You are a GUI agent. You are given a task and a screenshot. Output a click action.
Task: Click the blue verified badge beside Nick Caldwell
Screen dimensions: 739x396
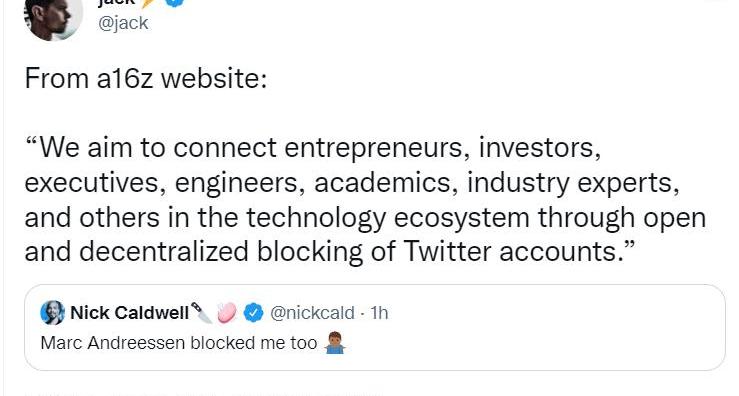pyautogui.click(x=253, y=313)
